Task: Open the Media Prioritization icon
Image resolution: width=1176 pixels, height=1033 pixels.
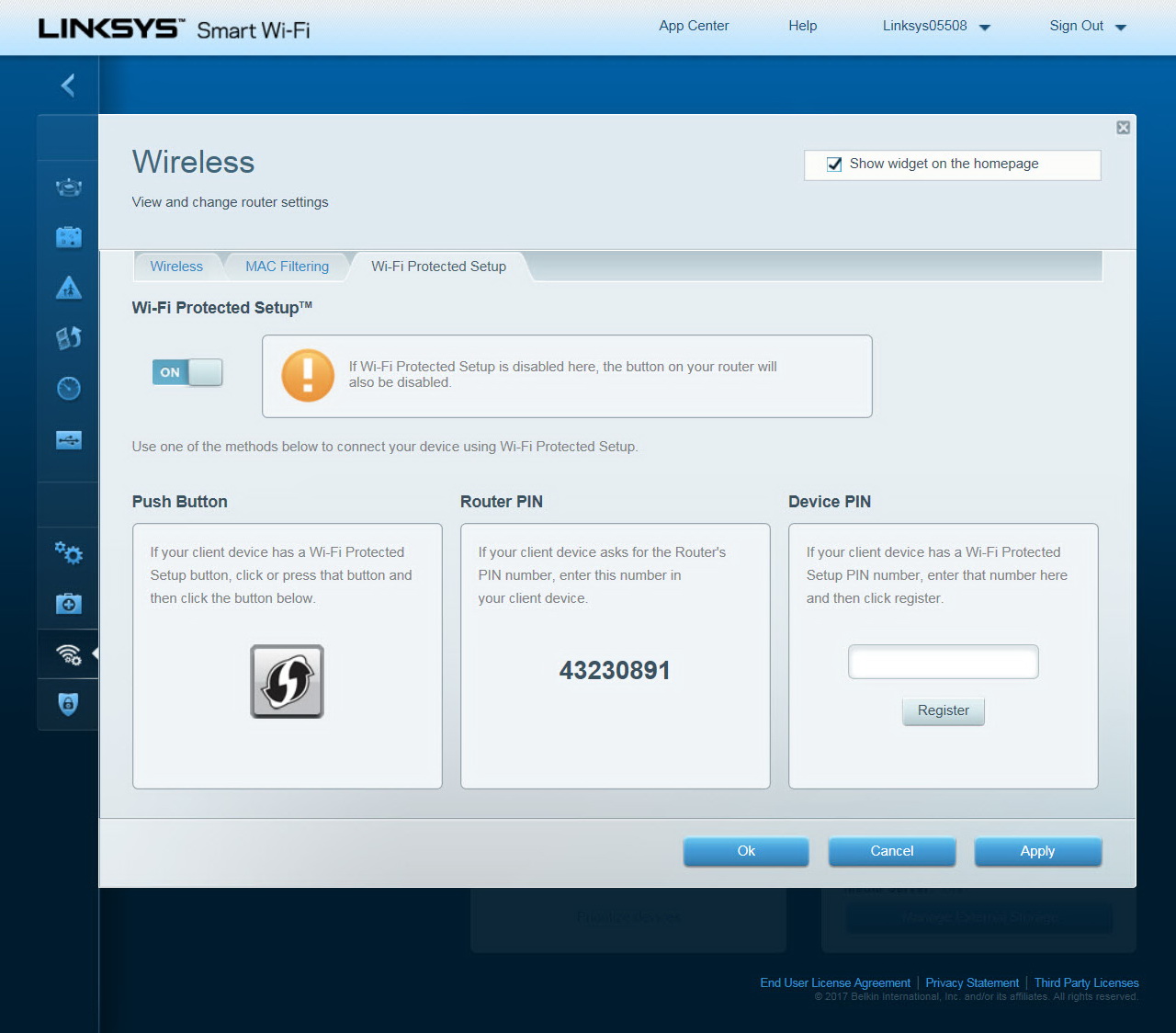Action: (69, 338)
